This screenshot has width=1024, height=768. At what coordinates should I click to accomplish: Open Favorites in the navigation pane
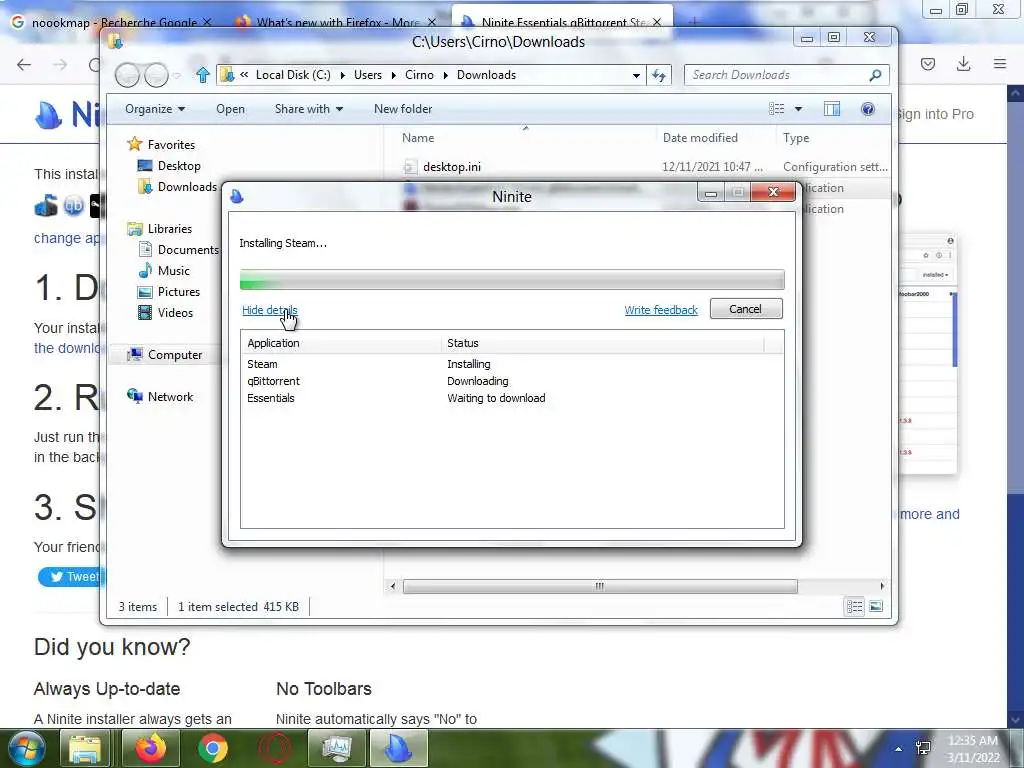click(x=171, y=145)
